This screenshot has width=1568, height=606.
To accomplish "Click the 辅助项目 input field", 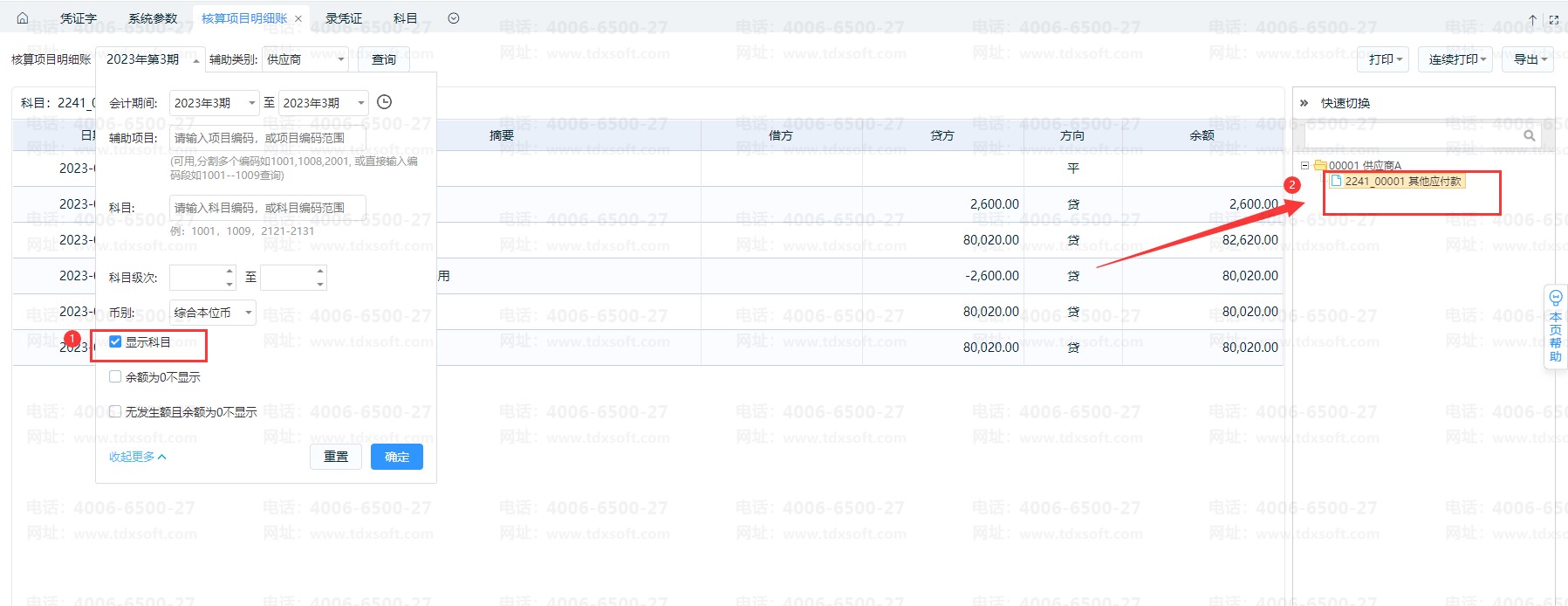I will click(267, 138).
